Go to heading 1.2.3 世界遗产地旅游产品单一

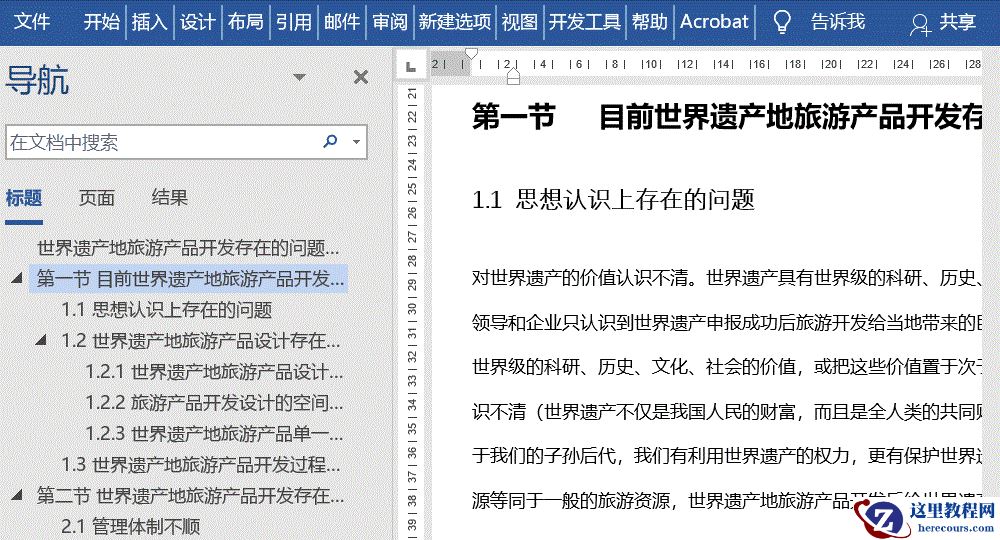pyautogui.click(x=214, y=434)
